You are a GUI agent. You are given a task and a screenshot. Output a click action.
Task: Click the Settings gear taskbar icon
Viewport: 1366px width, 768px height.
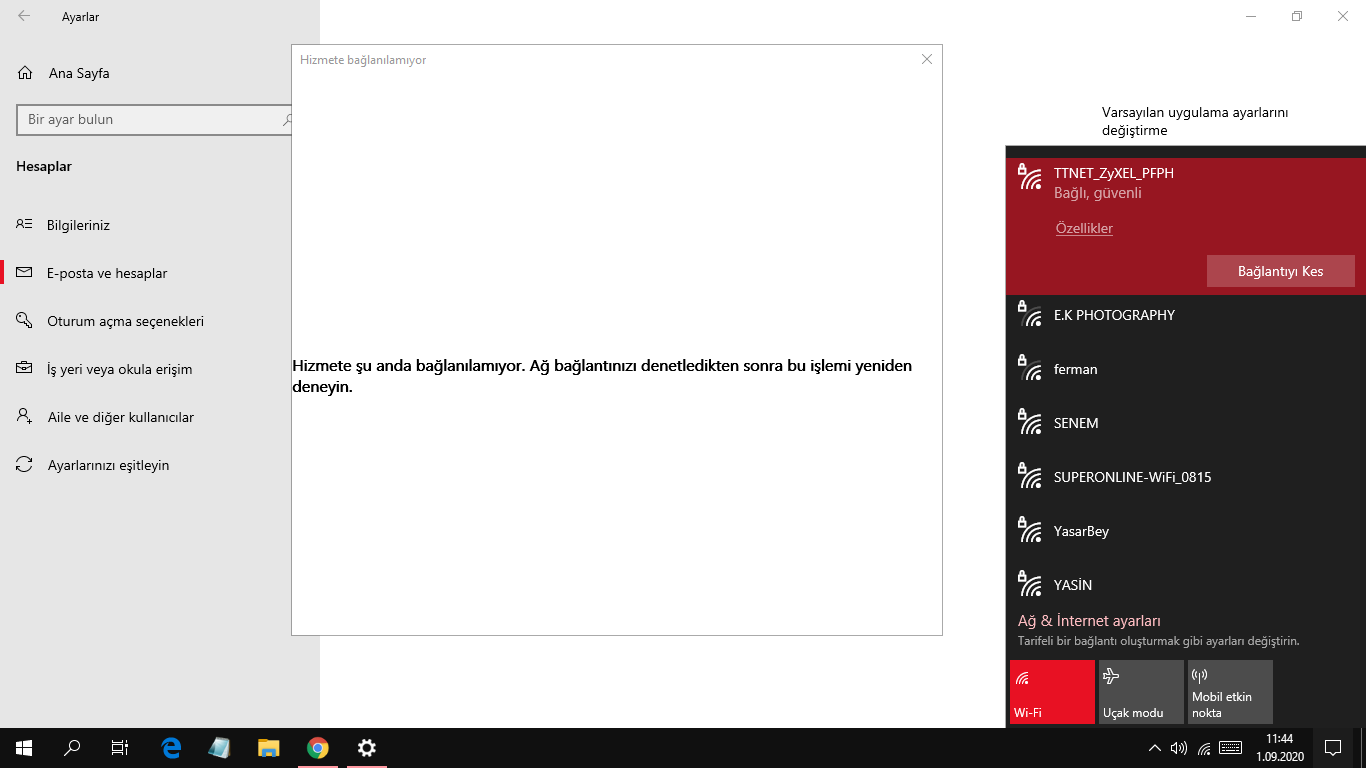click(366, 747)
